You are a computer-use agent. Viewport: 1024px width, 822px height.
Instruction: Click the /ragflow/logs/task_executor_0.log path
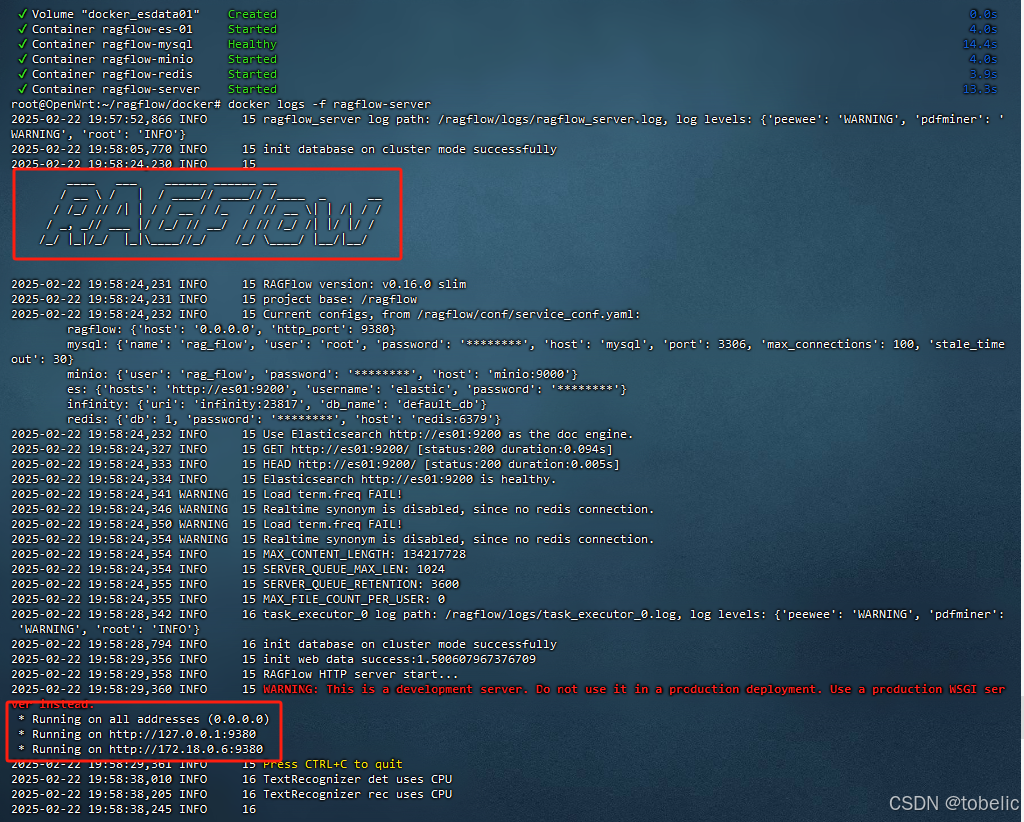(x=560, y=614)
